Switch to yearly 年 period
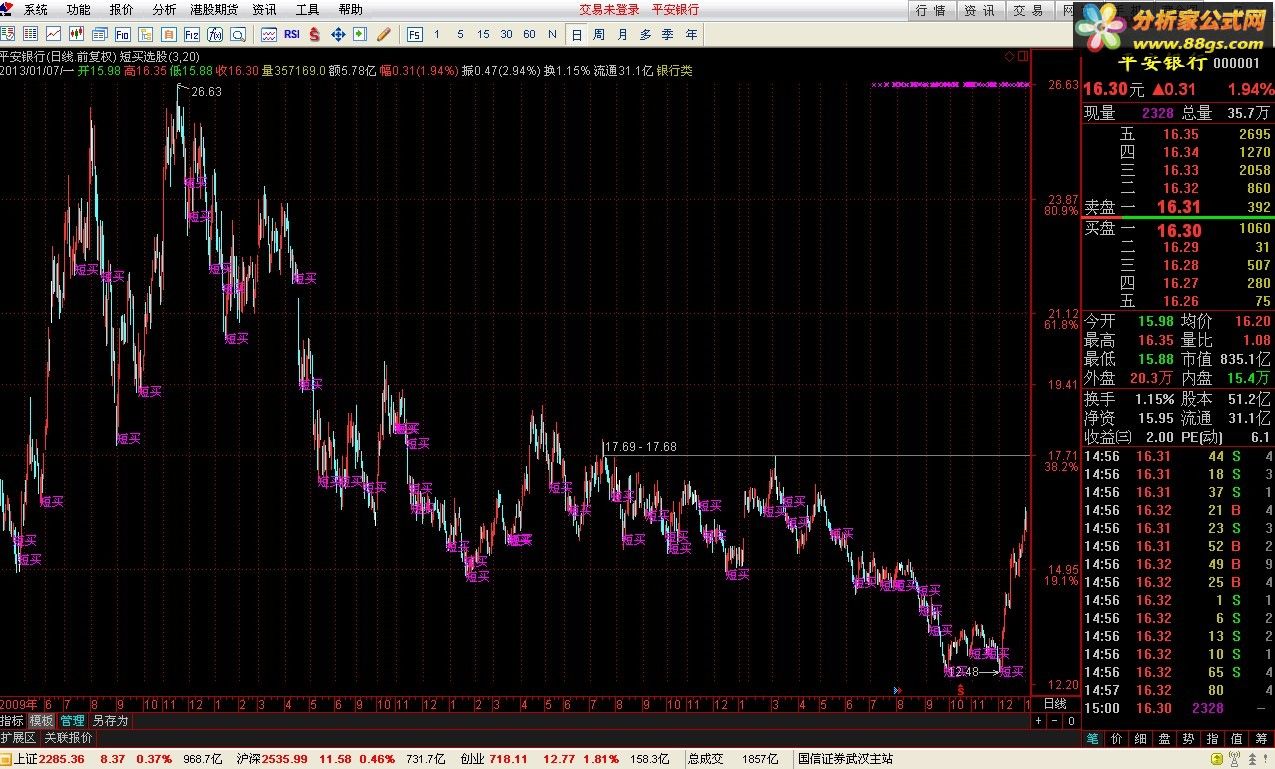Image resolution: width=1275 pixels, height=769 pixels. point(691,34)
